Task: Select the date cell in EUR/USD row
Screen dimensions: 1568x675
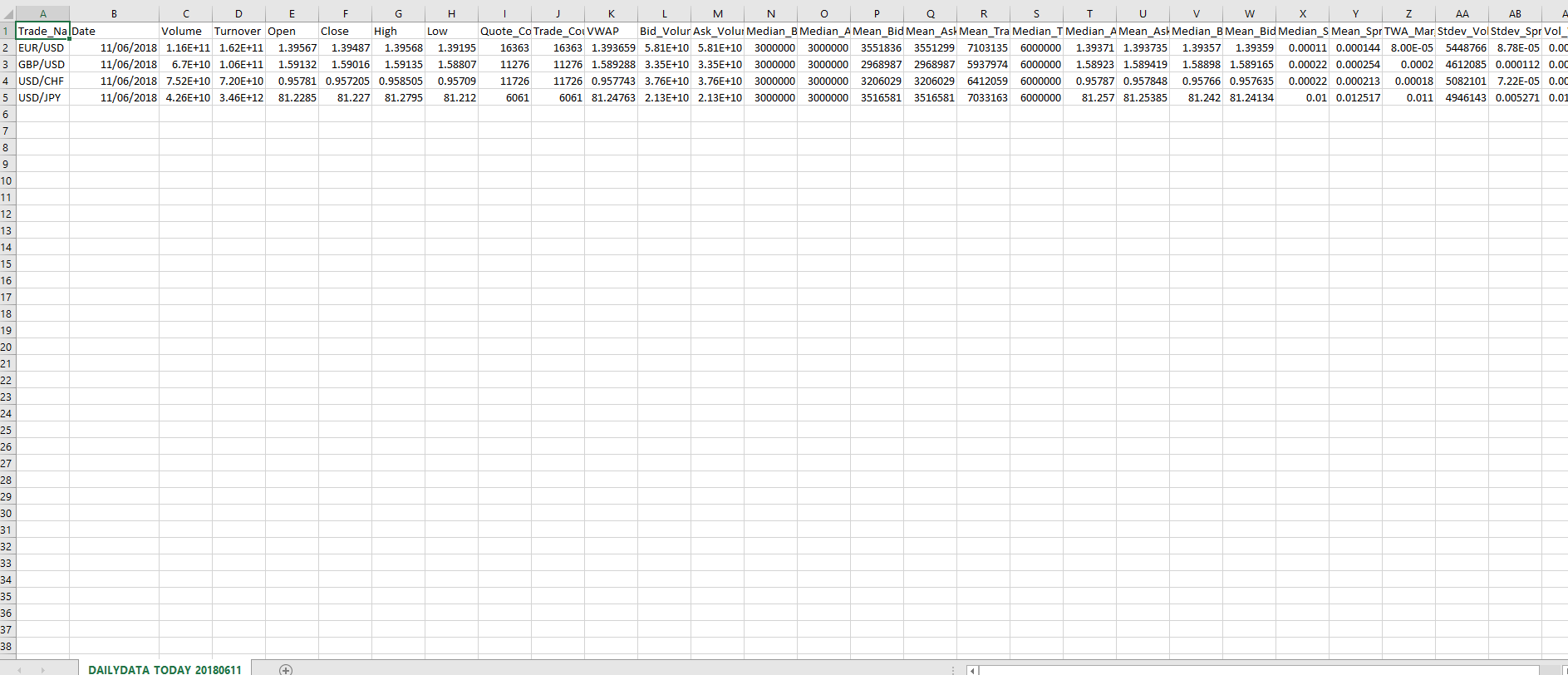Action: click(114, 47)
